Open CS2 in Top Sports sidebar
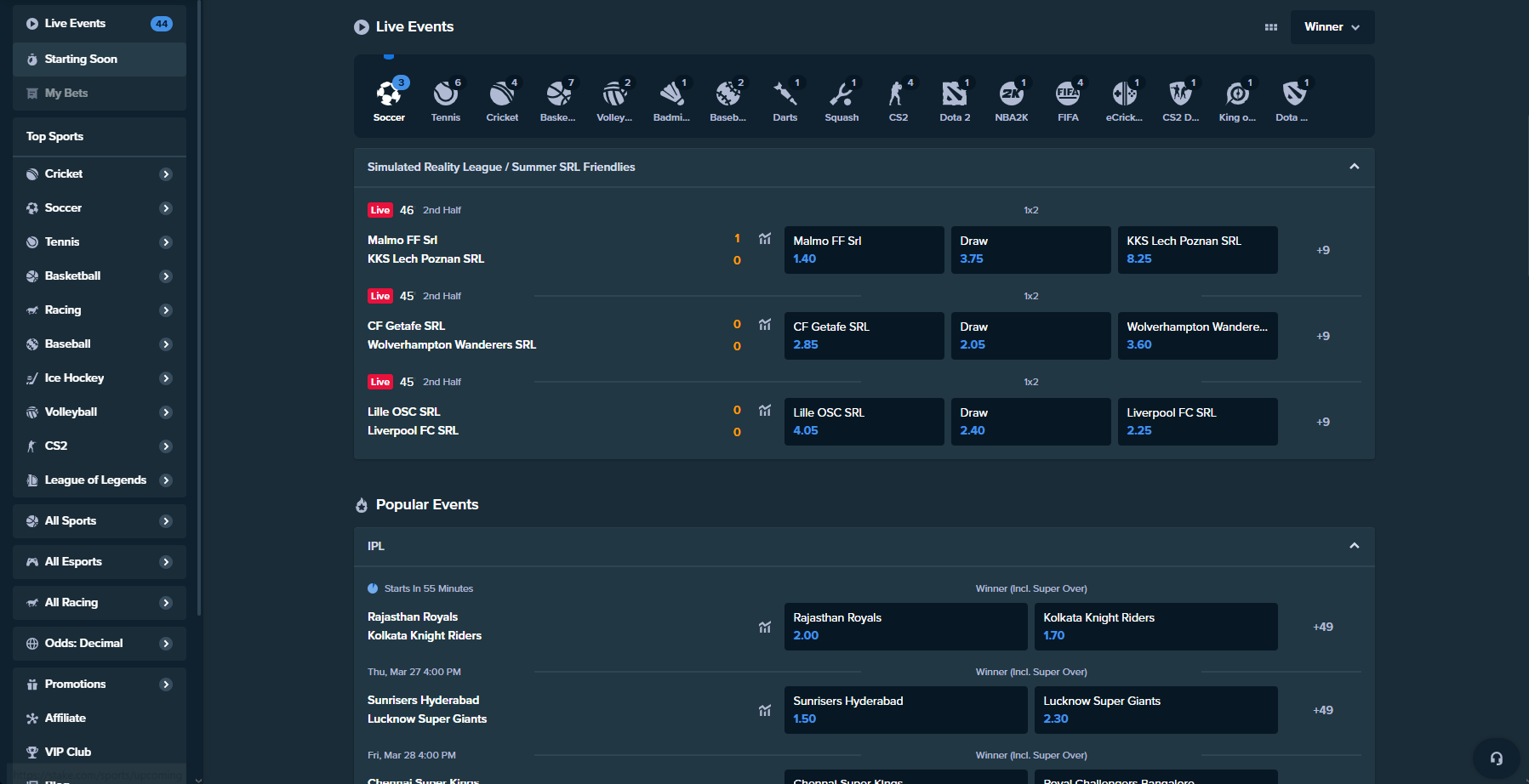The height and width of the screenshot is (784, 1529). click(x=100, y=446)
